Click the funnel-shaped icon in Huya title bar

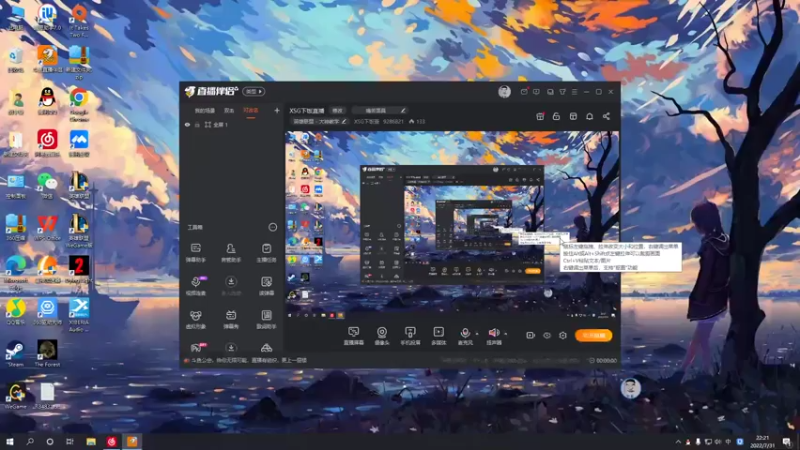[x=562, y=92]
